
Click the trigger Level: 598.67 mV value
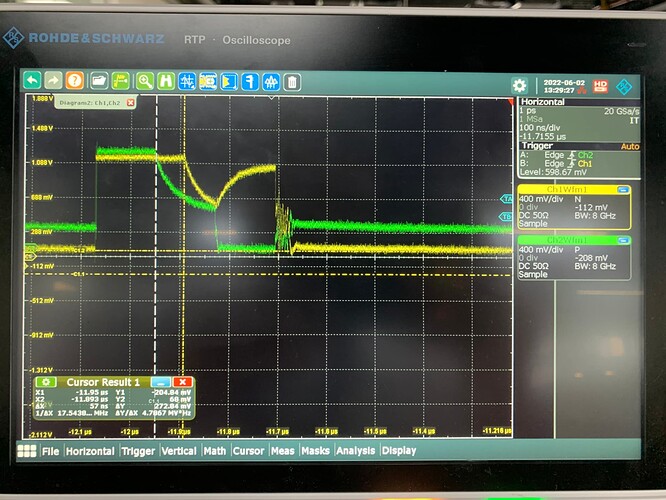[553, 172]
